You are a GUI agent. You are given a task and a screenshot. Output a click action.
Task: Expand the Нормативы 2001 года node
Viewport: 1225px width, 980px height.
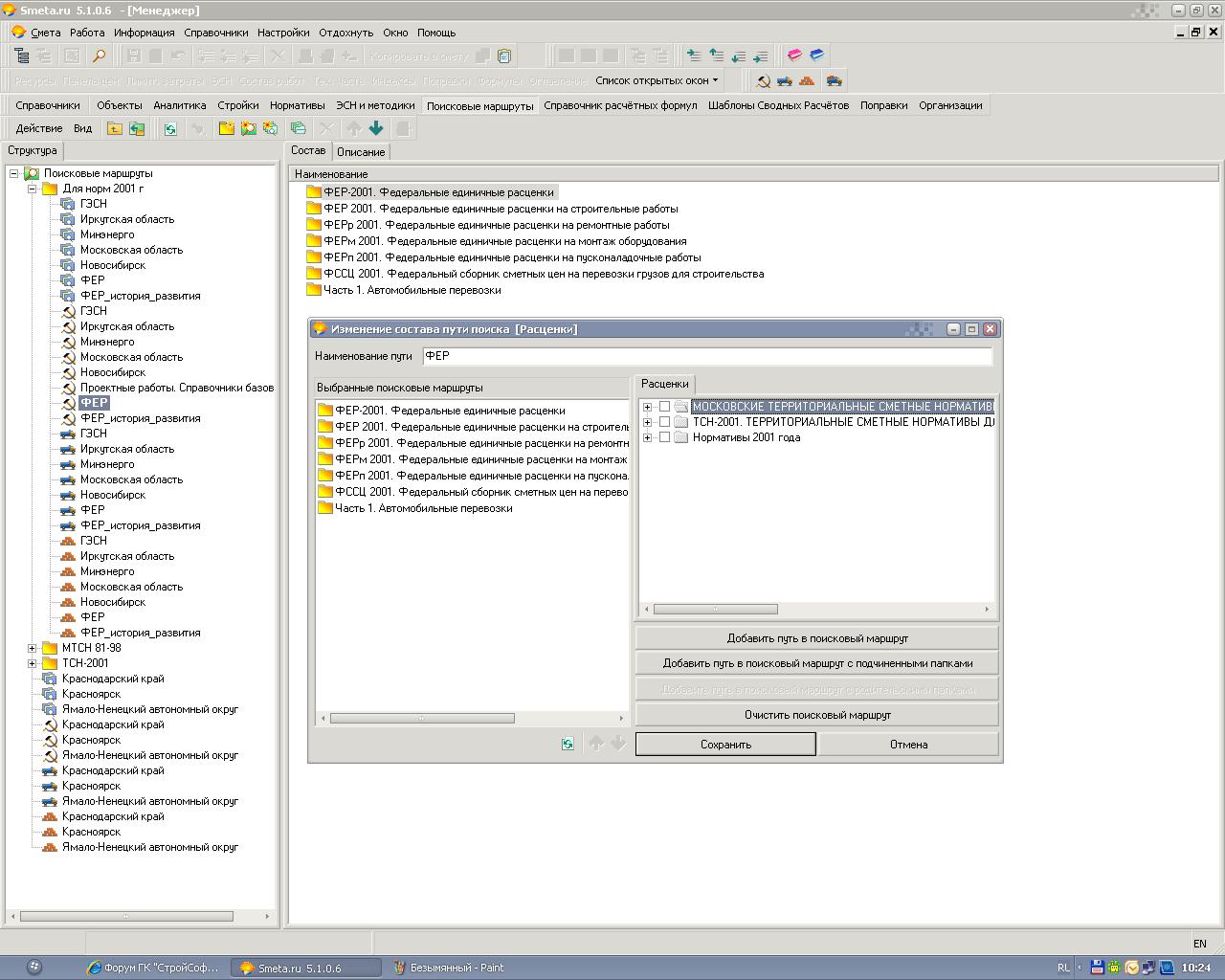pos(648,437)
